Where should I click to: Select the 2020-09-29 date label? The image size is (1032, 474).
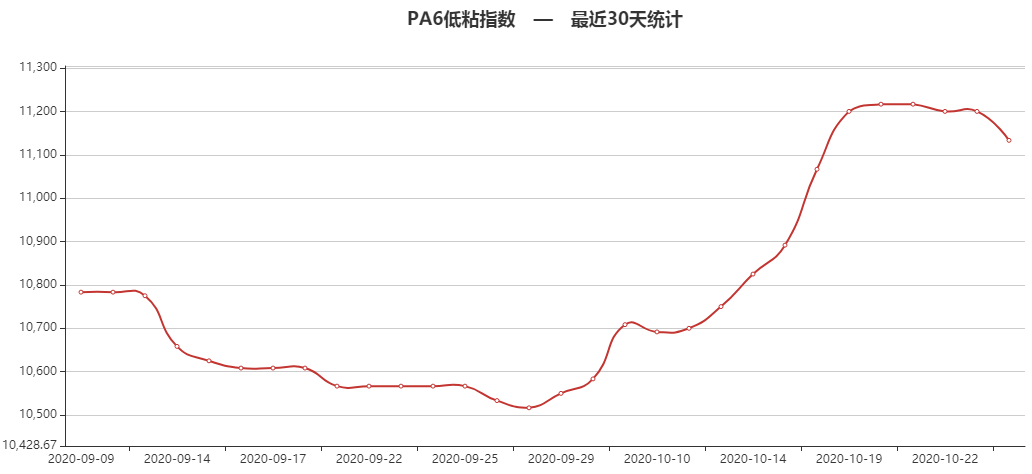(561, 458)
